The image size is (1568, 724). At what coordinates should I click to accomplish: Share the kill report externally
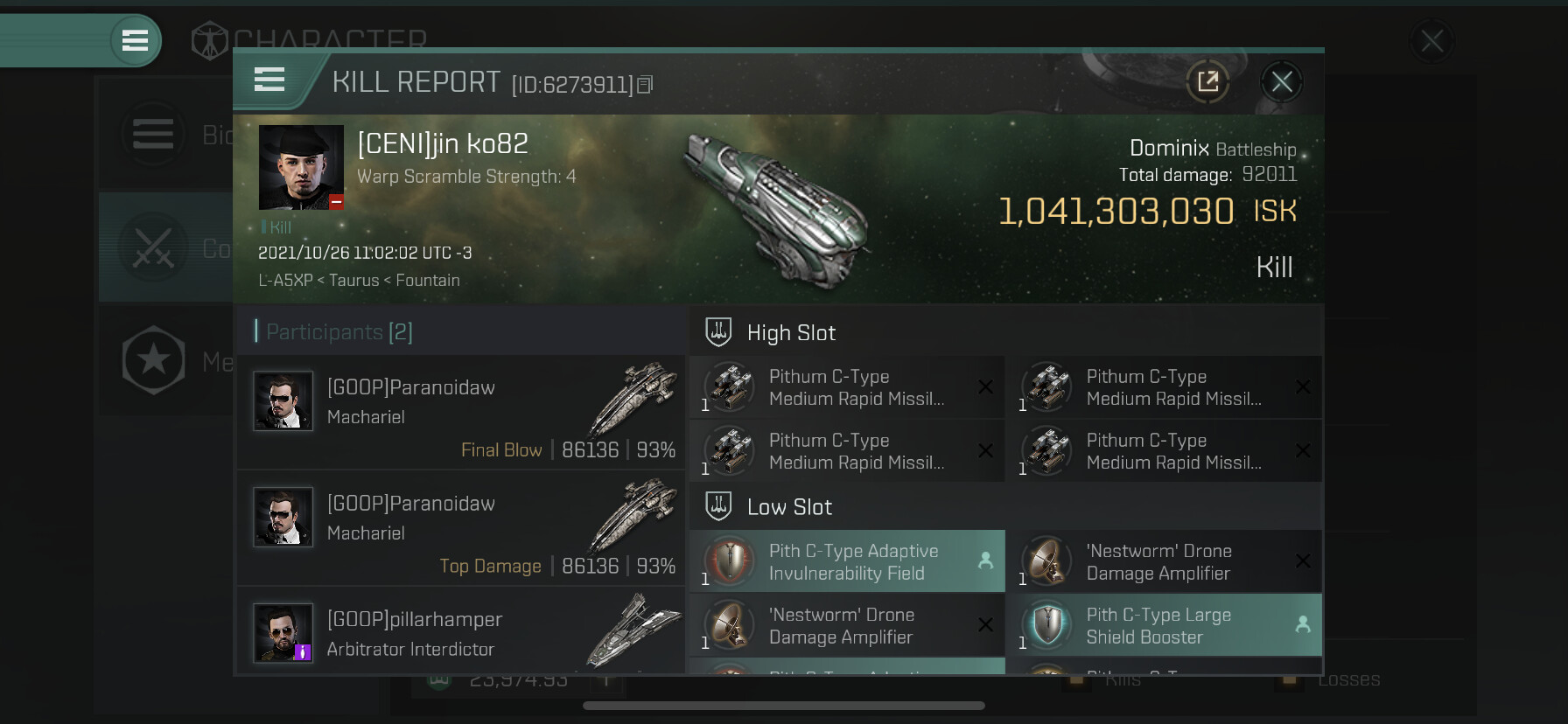1207,82
